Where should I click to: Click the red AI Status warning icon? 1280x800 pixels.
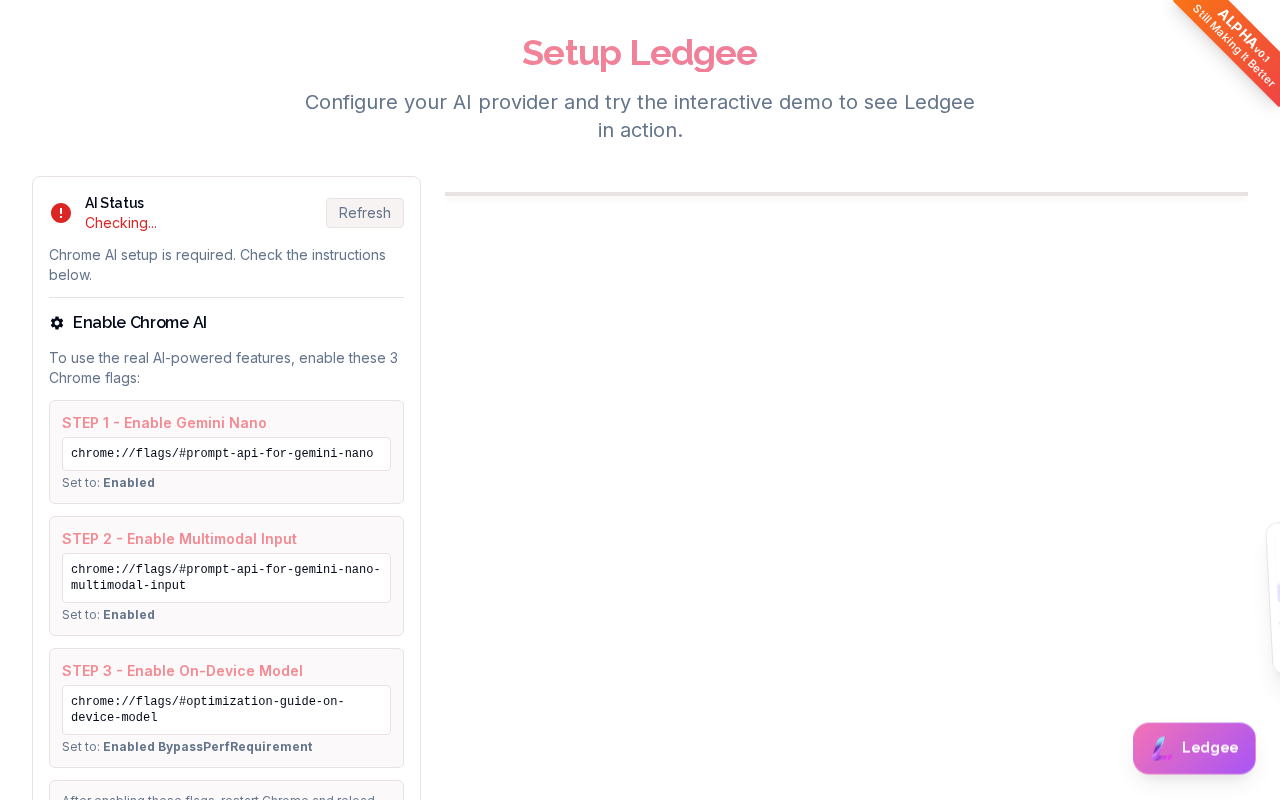click(61, 213)
